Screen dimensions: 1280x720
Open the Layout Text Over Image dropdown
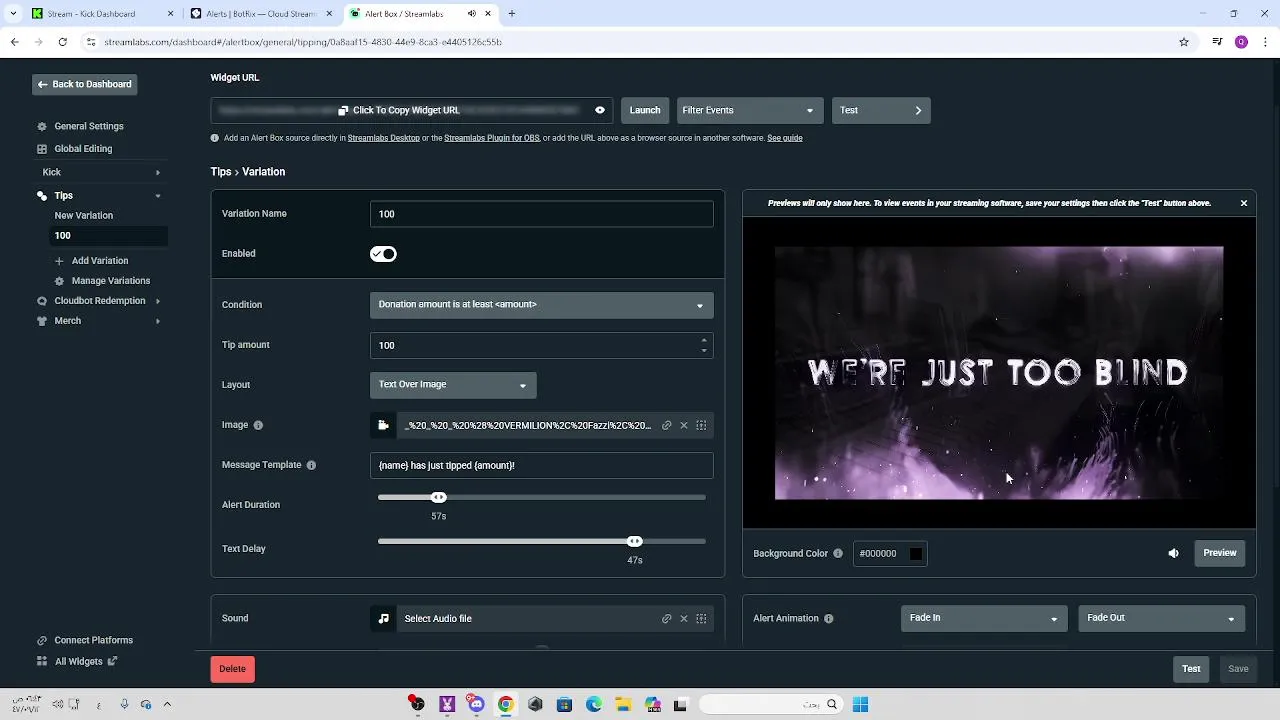453,384
